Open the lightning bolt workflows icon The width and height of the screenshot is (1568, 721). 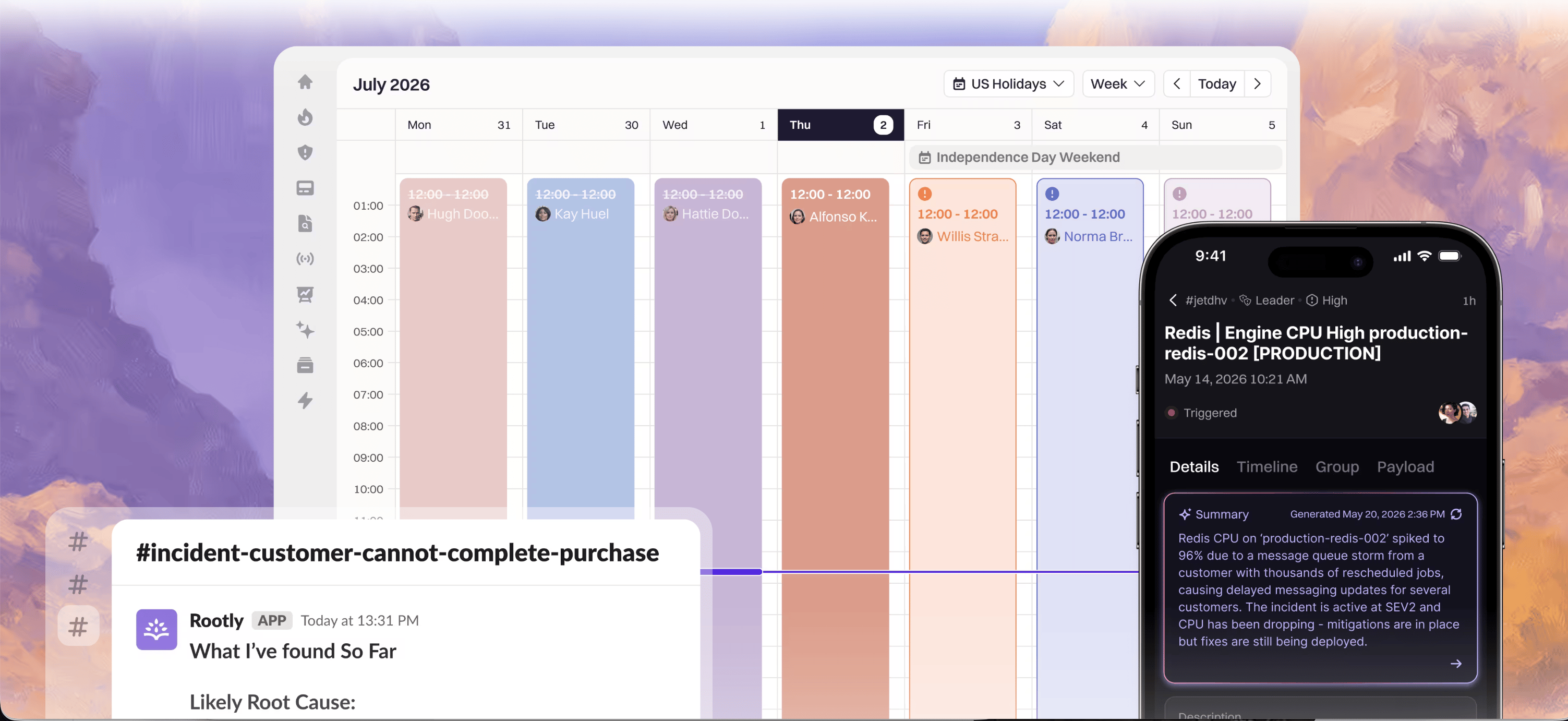tap(305, 401)
